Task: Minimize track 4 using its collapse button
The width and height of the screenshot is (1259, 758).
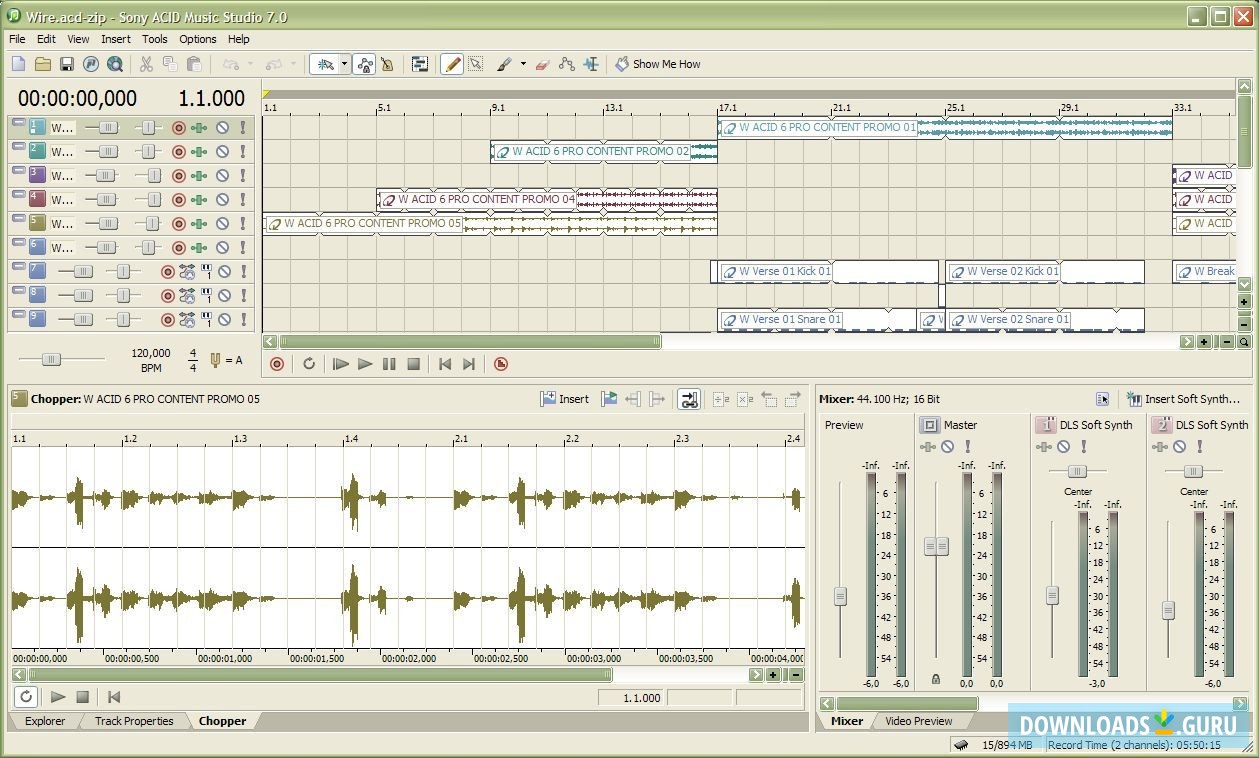Action: coord(18,194)
